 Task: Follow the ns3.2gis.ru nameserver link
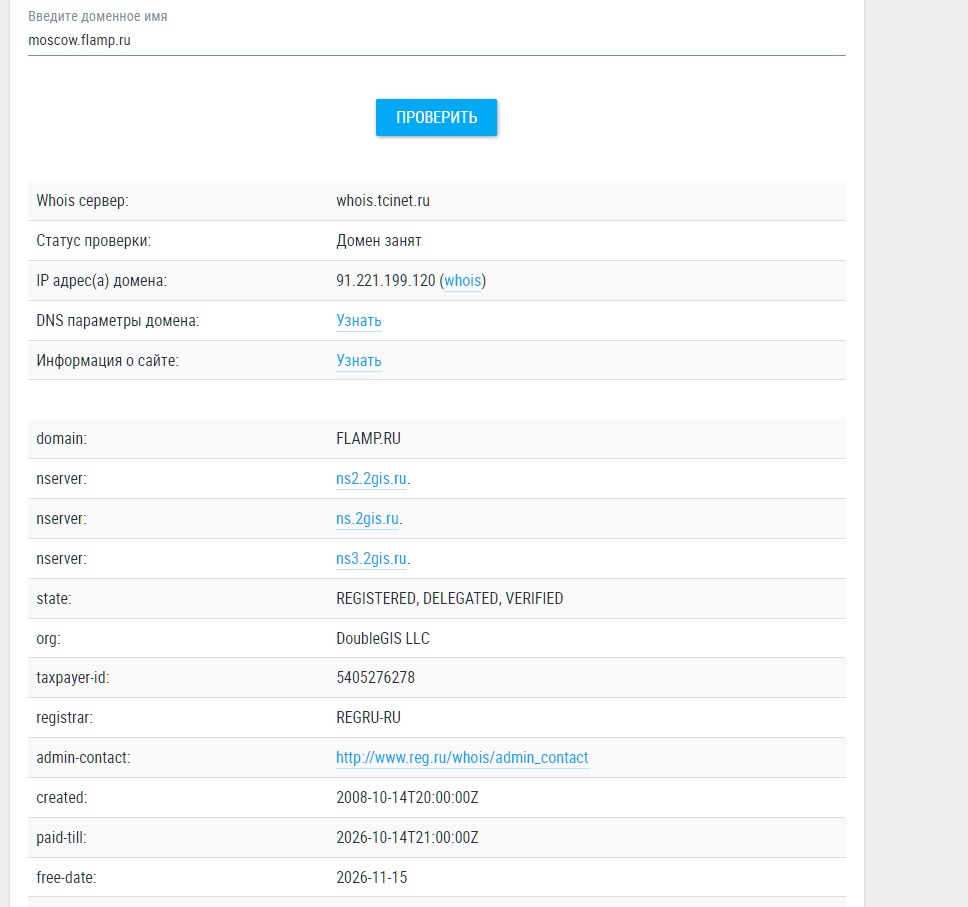[371, 558]
